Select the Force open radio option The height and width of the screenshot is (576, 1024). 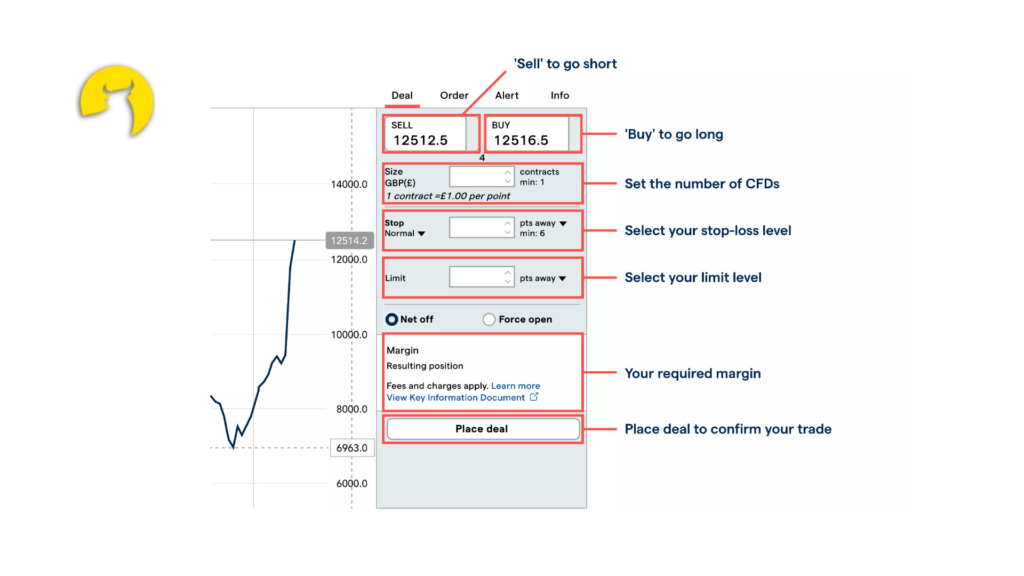tap(489, 320)
